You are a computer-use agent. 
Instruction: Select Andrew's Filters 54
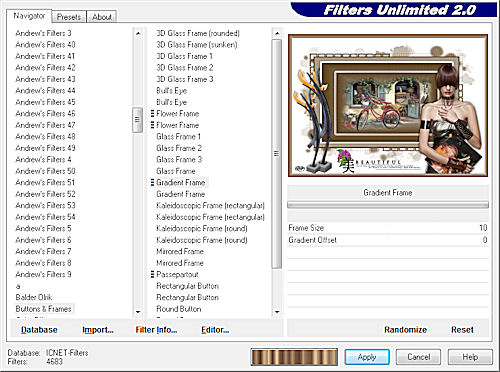point(45,217)
